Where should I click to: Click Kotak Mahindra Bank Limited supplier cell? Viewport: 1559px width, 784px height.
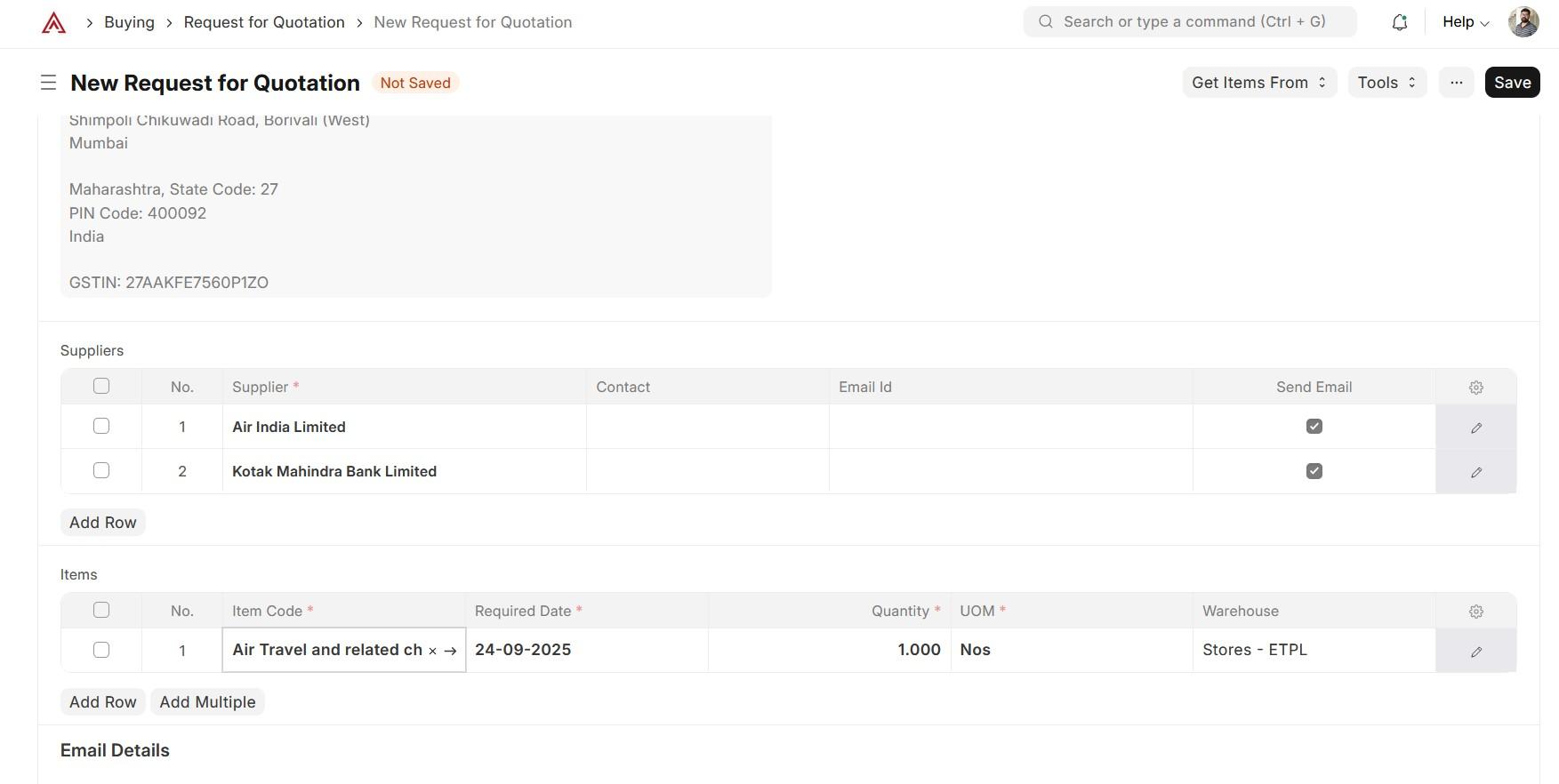(x=405, y=471)
